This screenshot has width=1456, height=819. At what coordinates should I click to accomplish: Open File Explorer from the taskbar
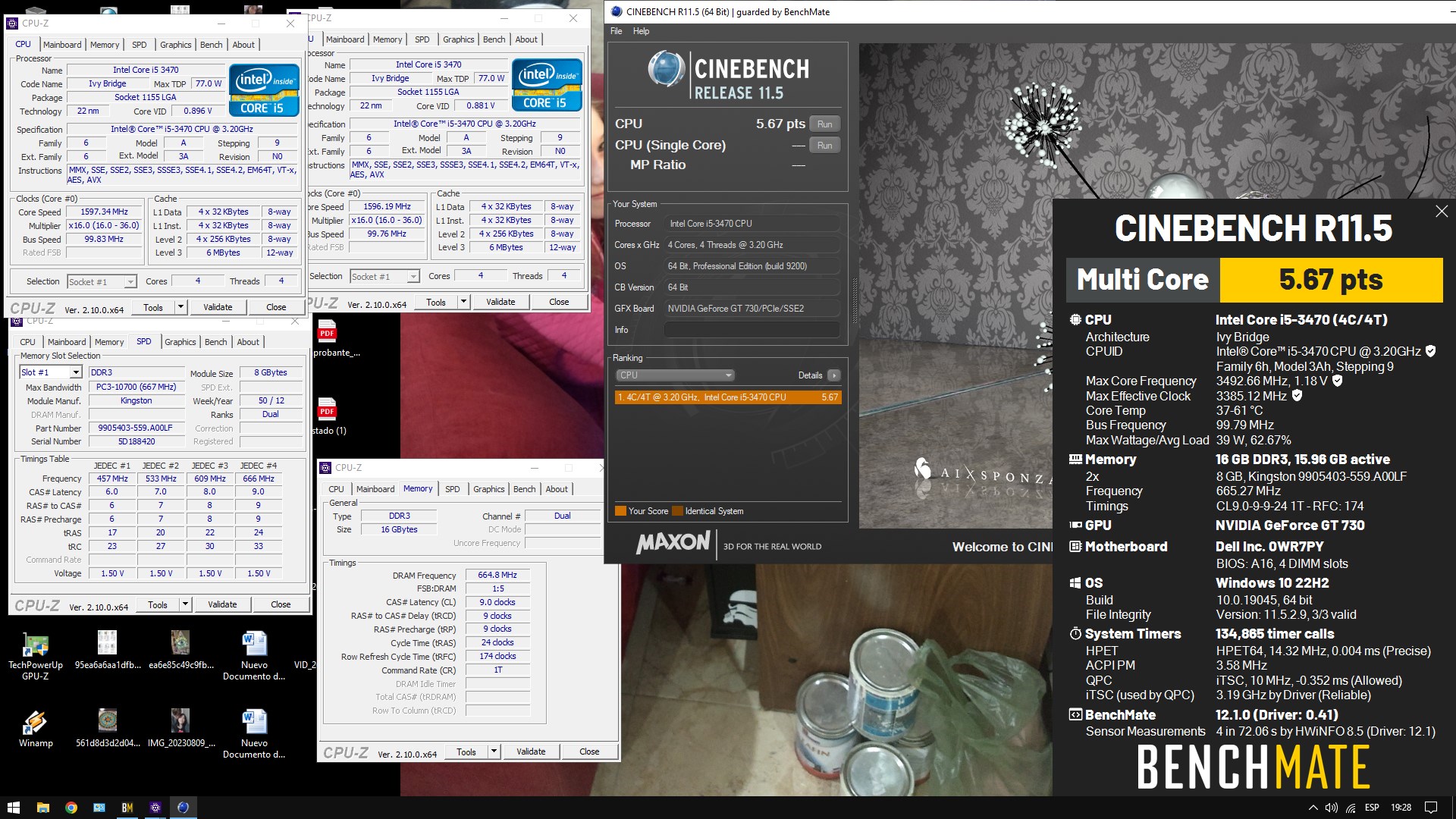(42, 808)
